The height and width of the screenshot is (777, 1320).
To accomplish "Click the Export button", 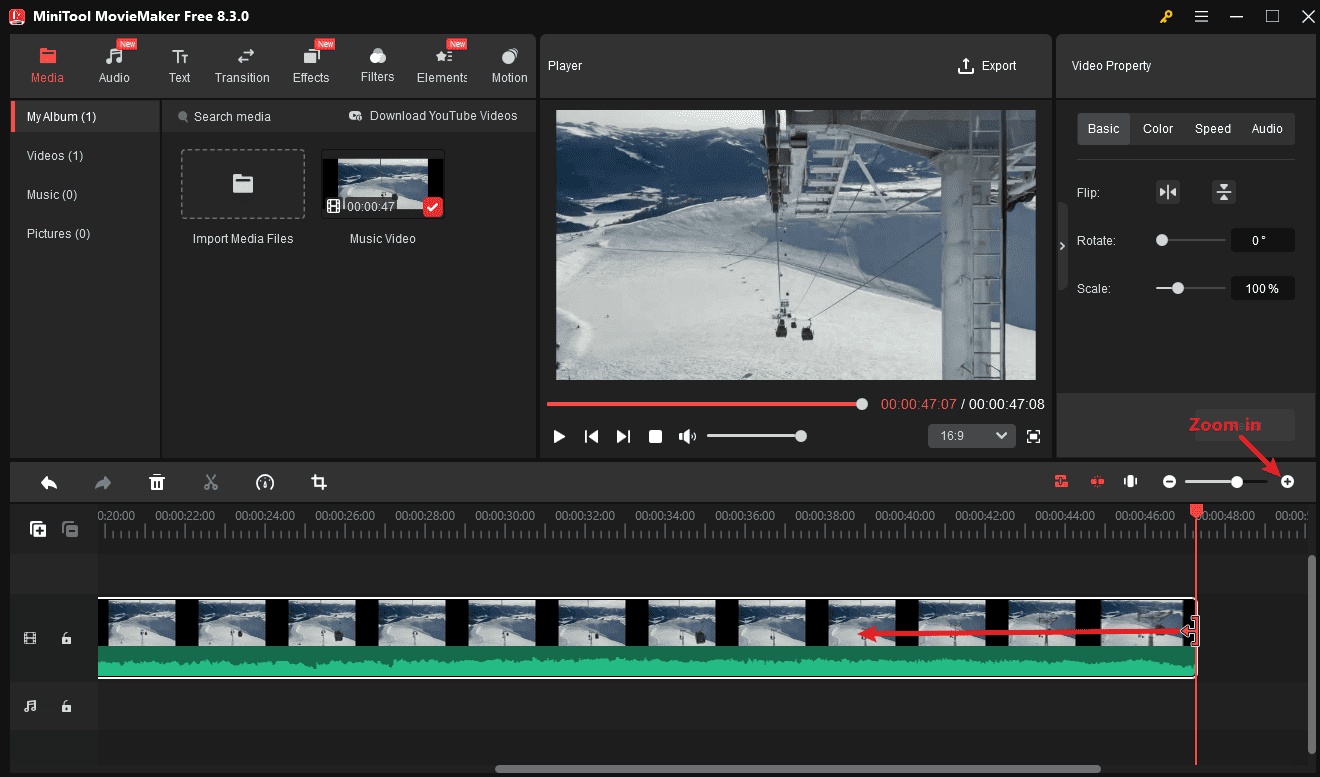I will tap(987, 66).
